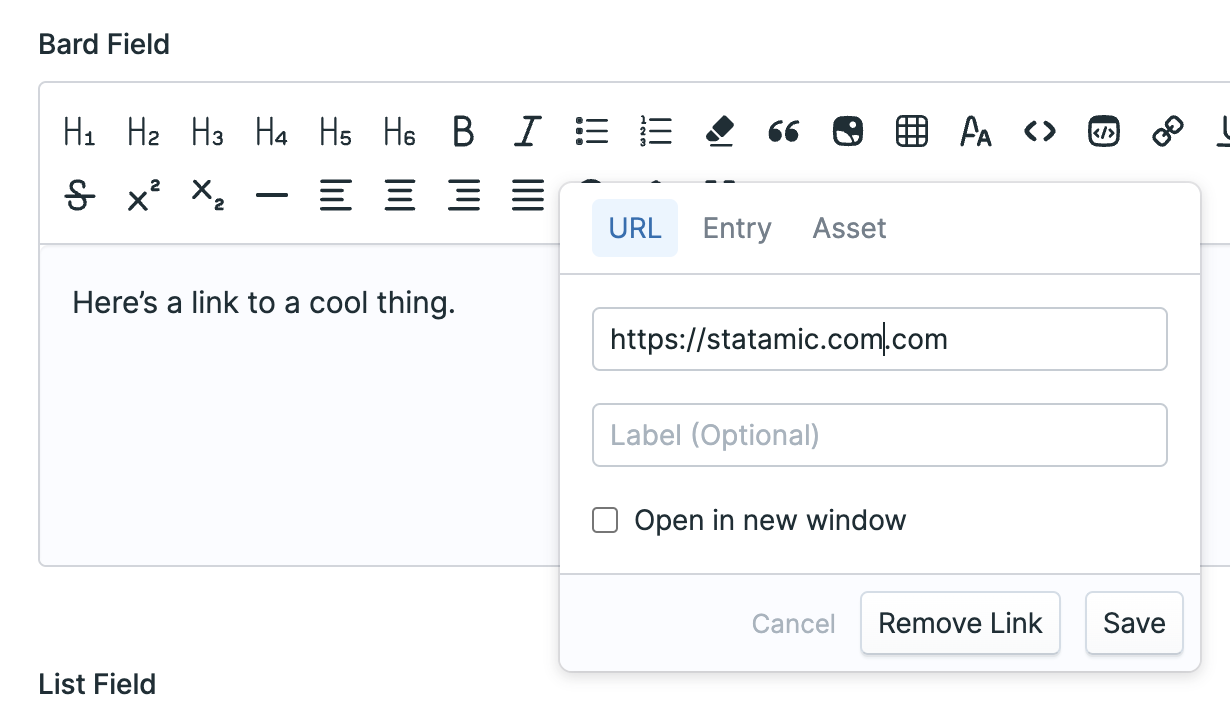The width and height of the screenshot is (1230, 718).
Task: Toggle superscript formatting
Action: coord(143,195)
